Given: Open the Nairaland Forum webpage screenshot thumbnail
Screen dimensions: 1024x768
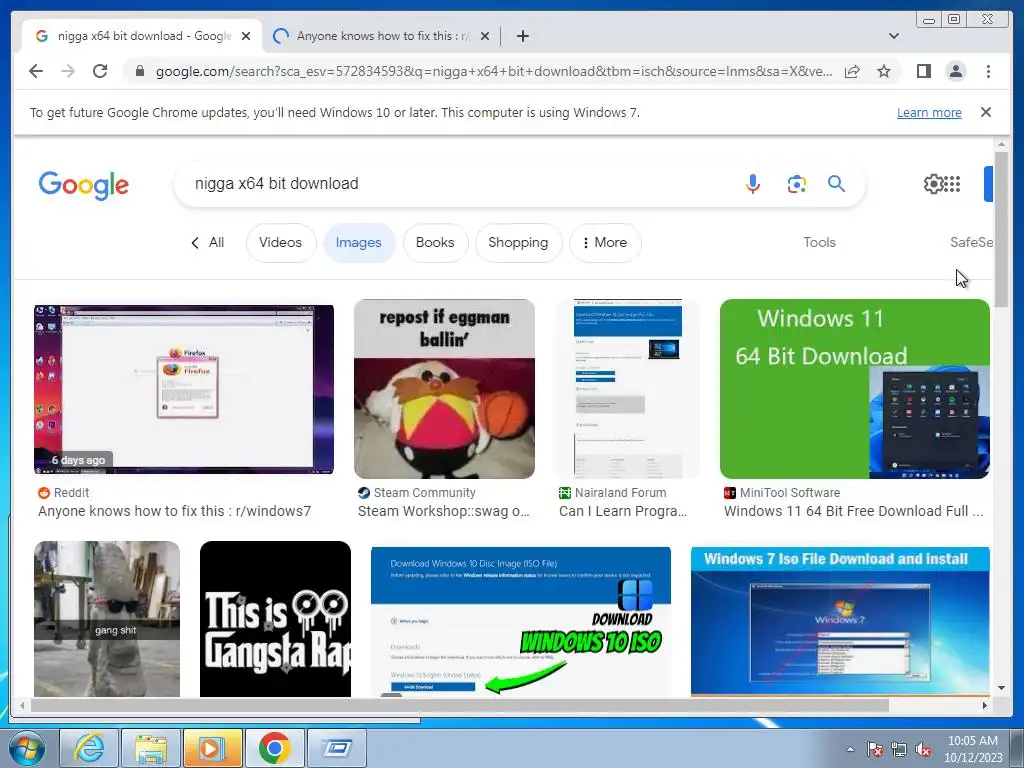Looking at the screenshot, I should (x=627, y=389).
